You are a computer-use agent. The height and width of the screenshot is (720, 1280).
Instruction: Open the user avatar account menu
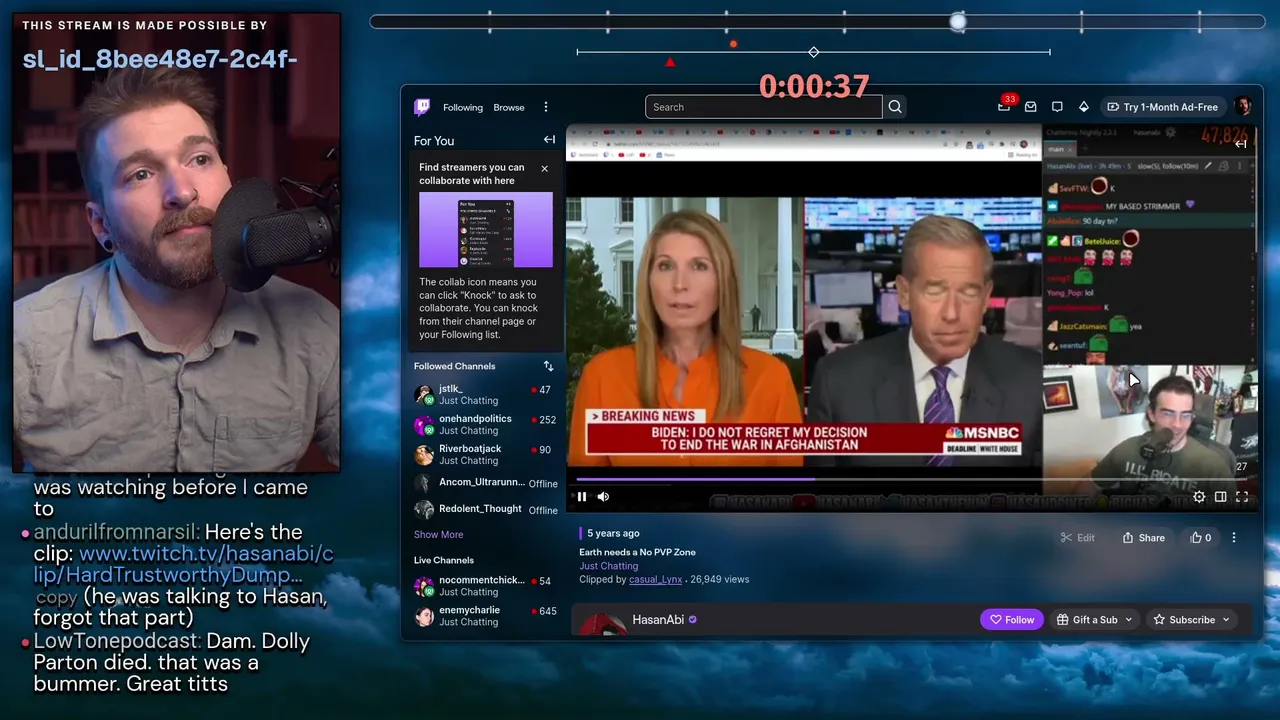(x=1243, y=107)
